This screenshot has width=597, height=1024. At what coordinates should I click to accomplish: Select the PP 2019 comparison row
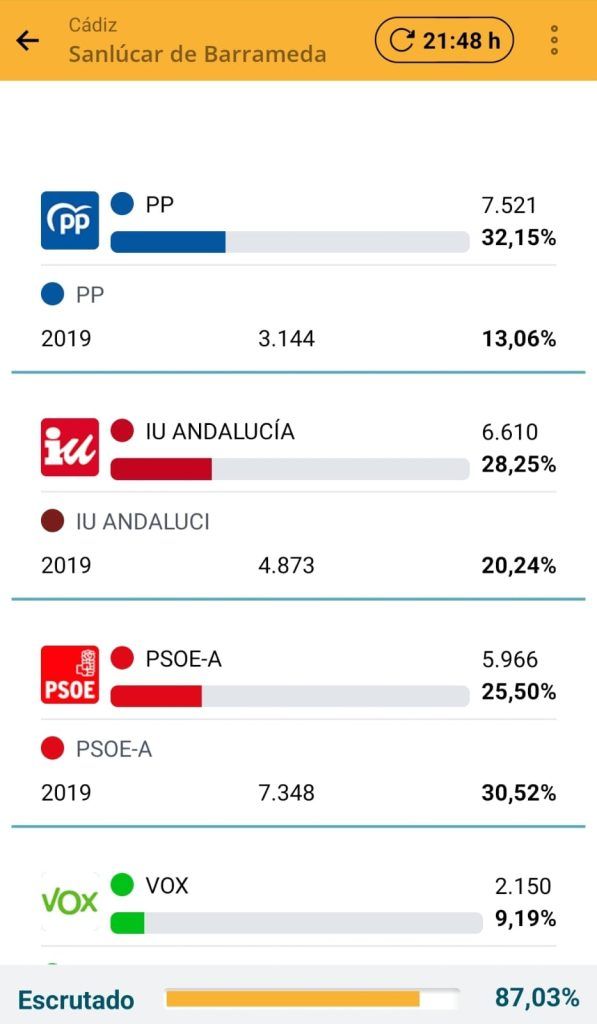[x=298, y=338]
